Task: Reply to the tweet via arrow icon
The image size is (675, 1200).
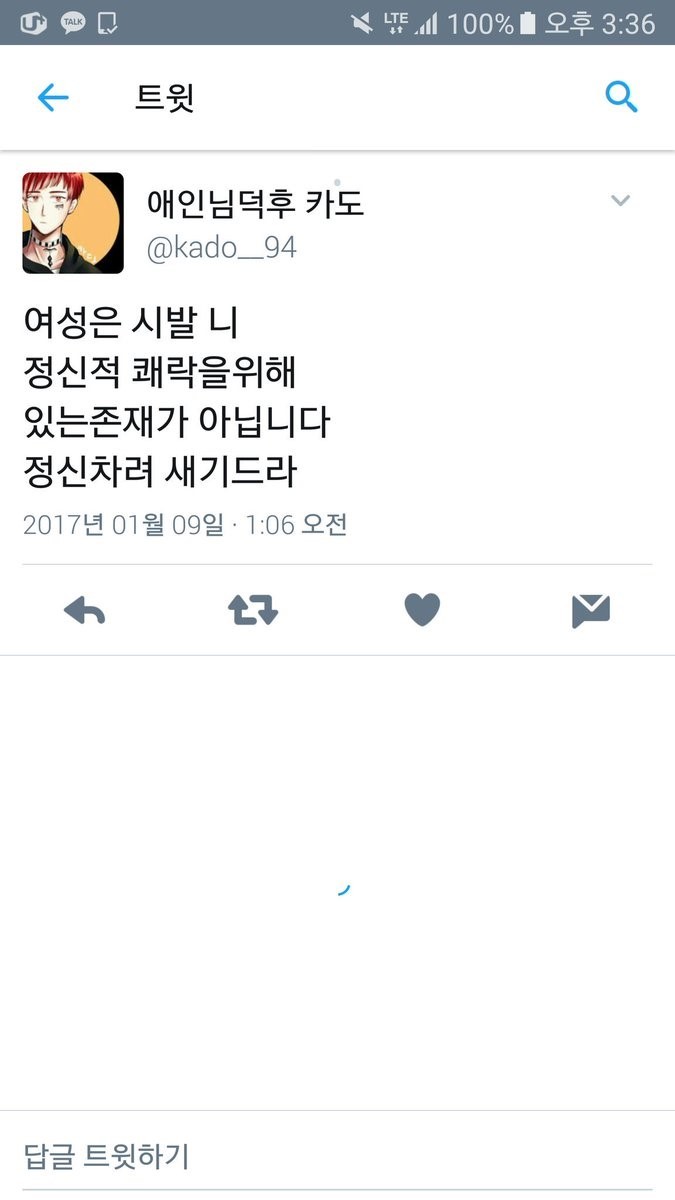Action: tap(85, 610)
